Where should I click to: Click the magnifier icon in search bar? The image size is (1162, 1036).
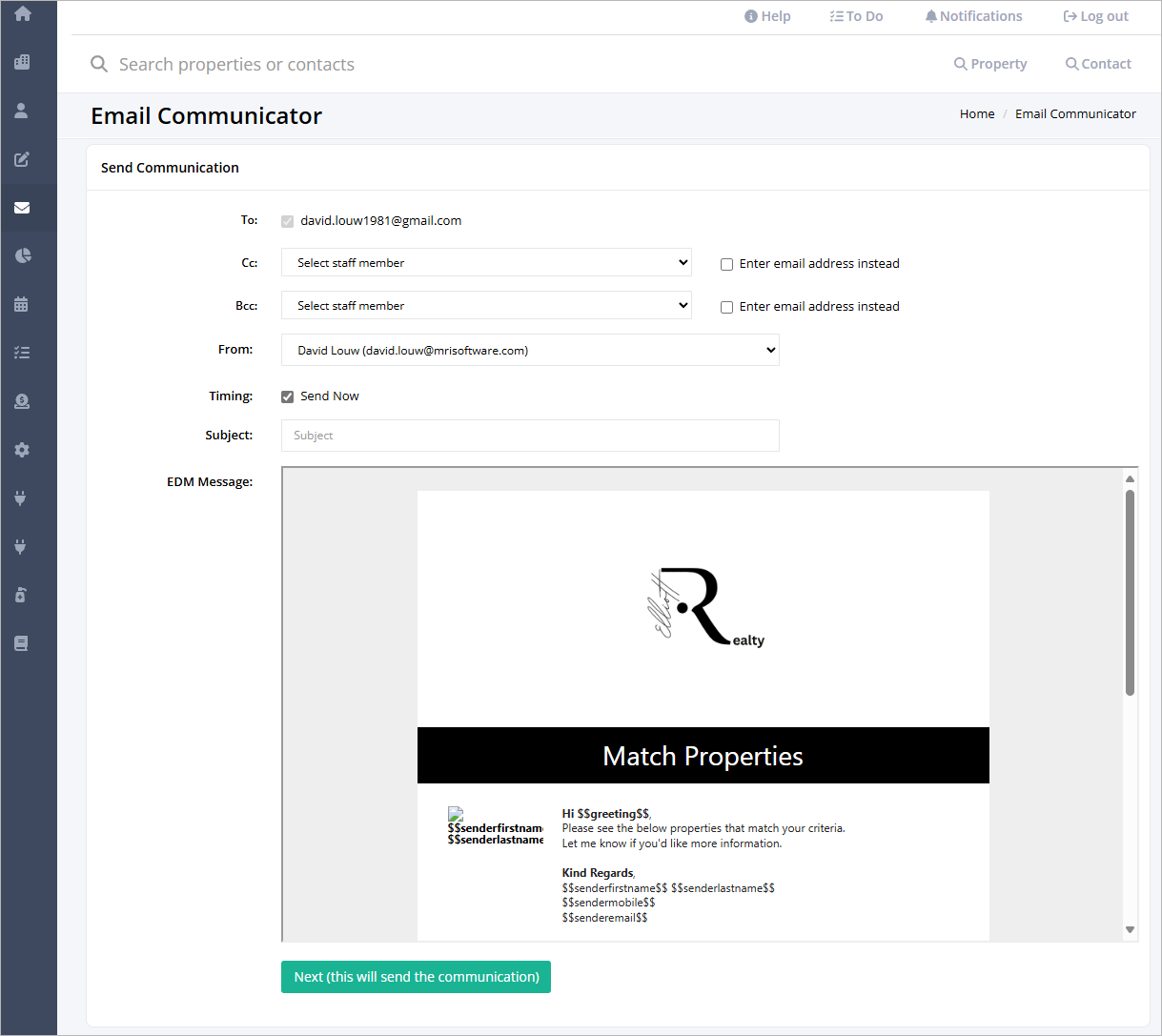click(99, 64)
